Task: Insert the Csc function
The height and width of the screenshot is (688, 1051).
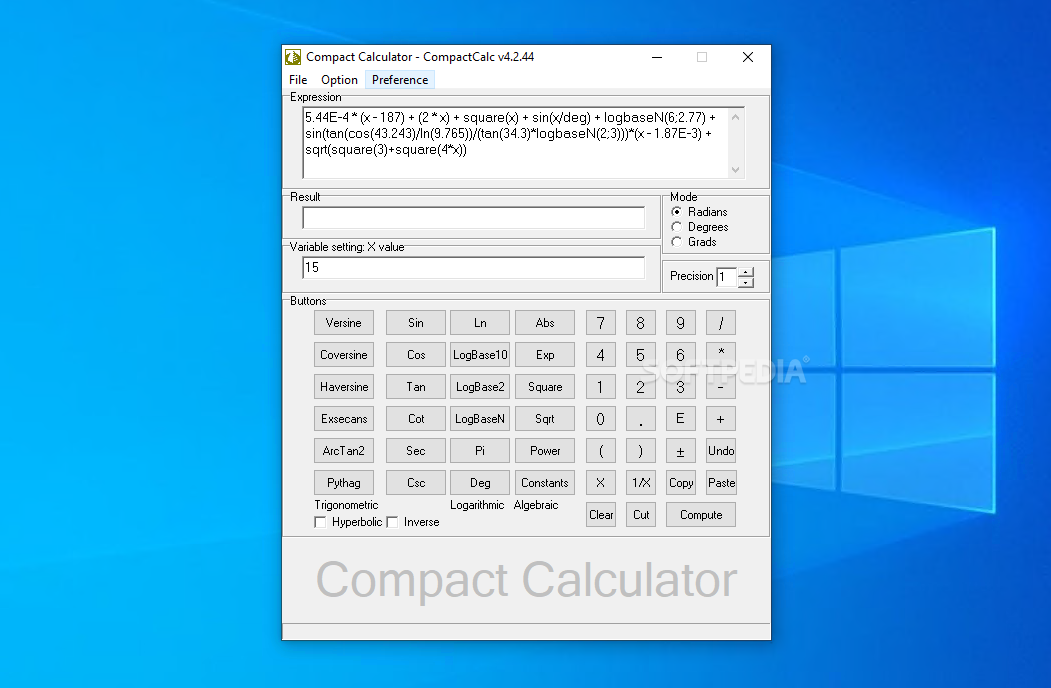Action: coord(416,483)
